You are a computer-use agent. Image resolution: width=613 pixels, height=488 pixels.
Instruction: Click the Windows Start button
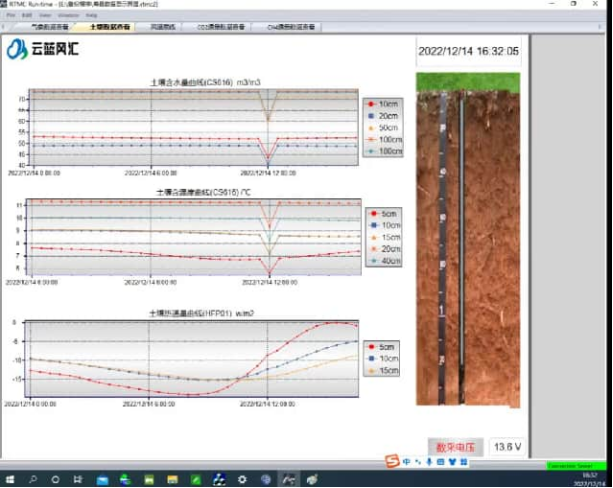(8, 480)
